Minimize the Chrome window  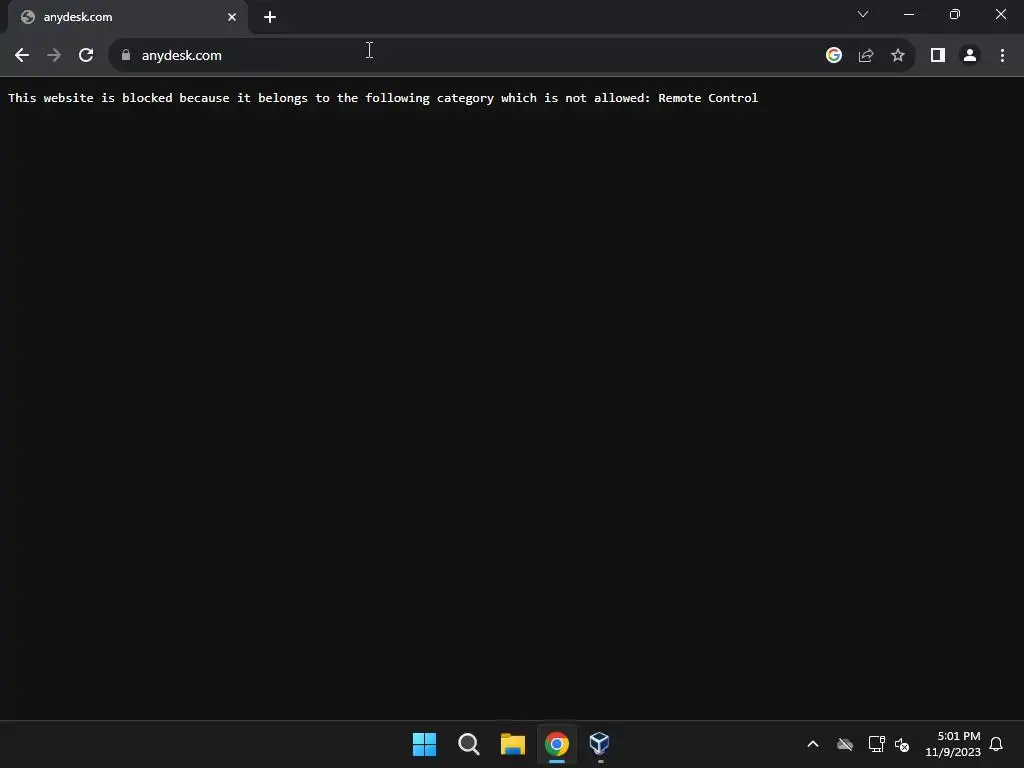[x=908, y=14]
